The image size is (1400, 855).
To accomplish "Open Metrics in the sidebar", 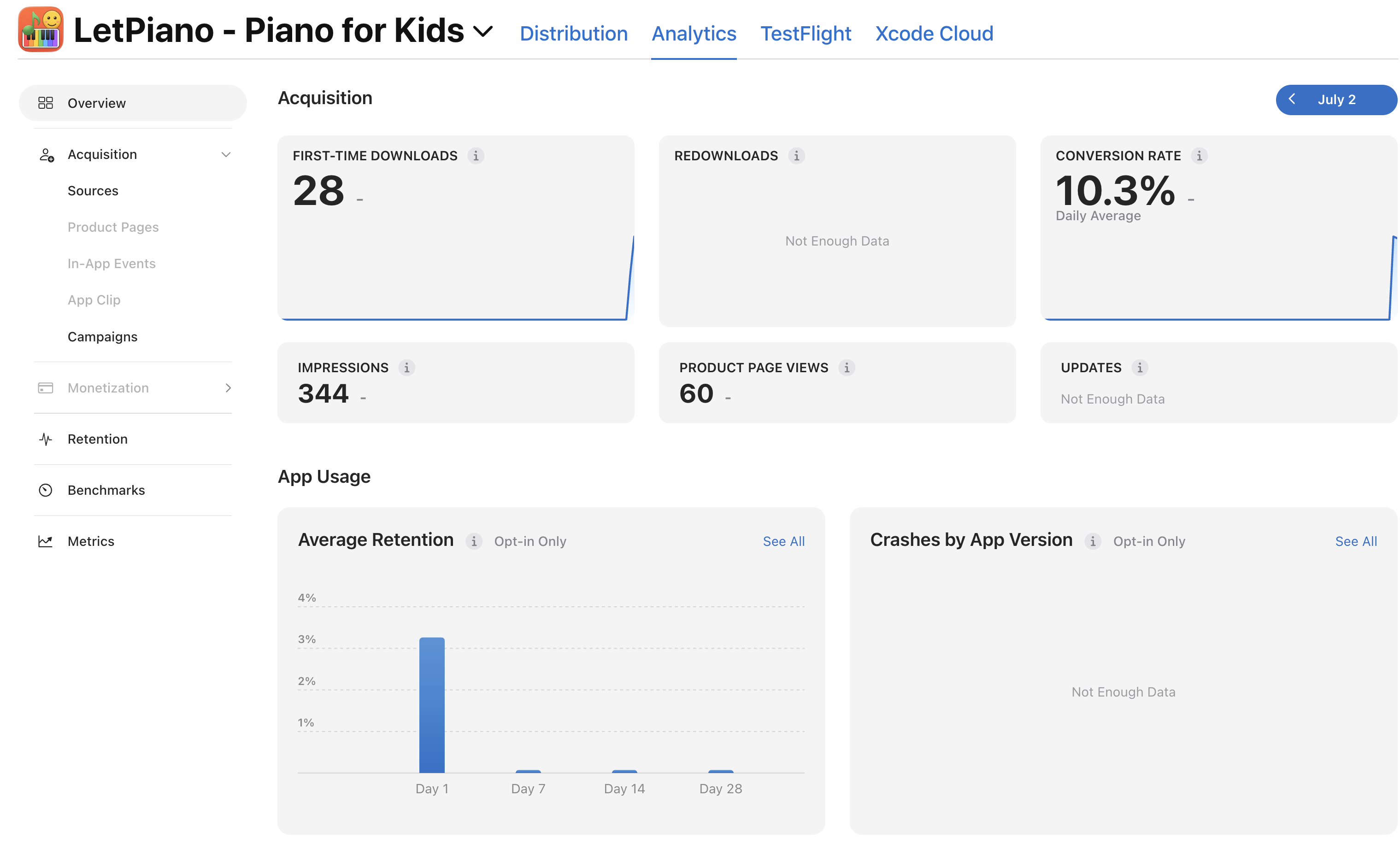I will pos(91,541).
